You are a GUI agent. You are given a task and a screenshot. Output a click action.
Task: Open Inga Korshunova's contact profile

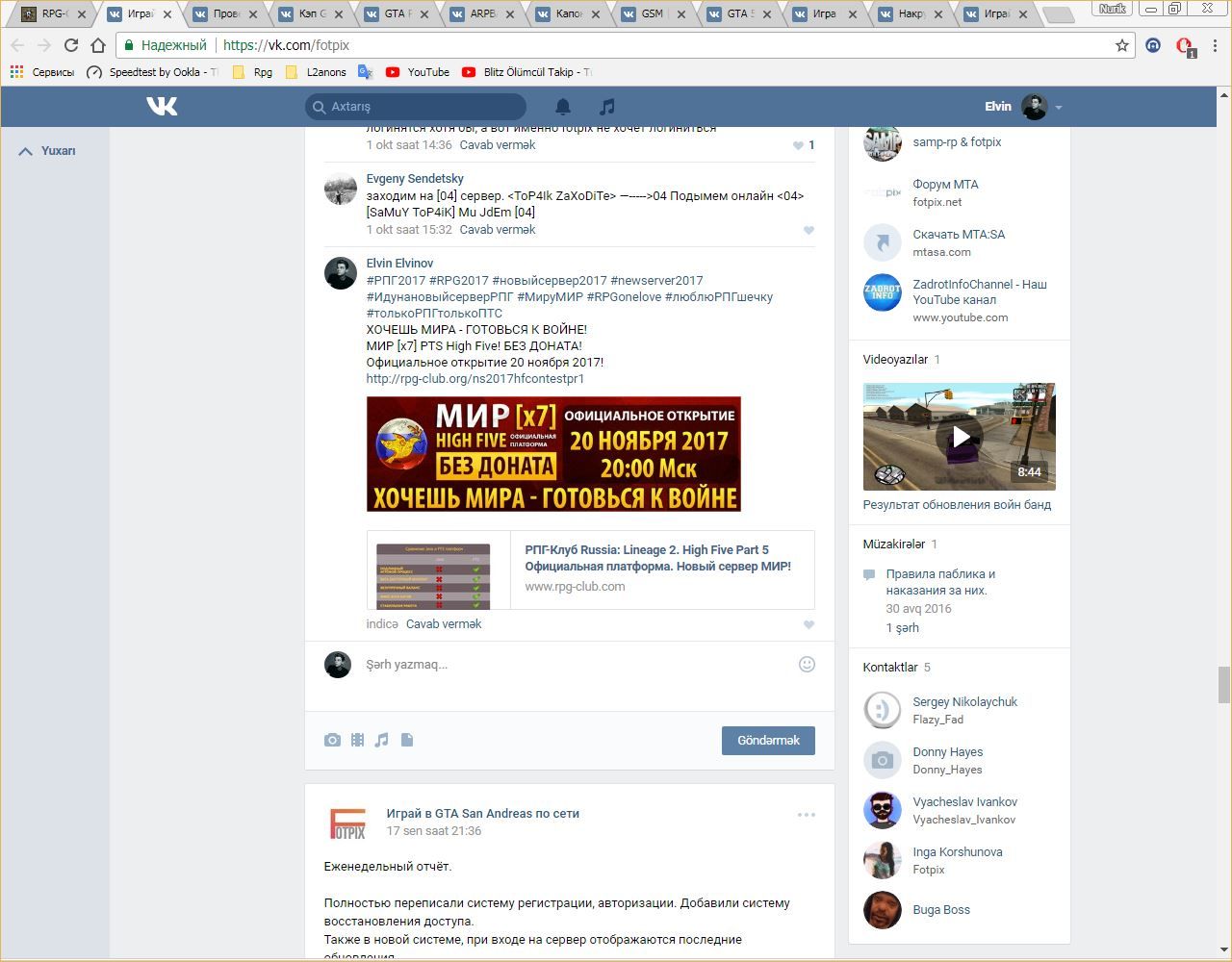tap(958, 852)
